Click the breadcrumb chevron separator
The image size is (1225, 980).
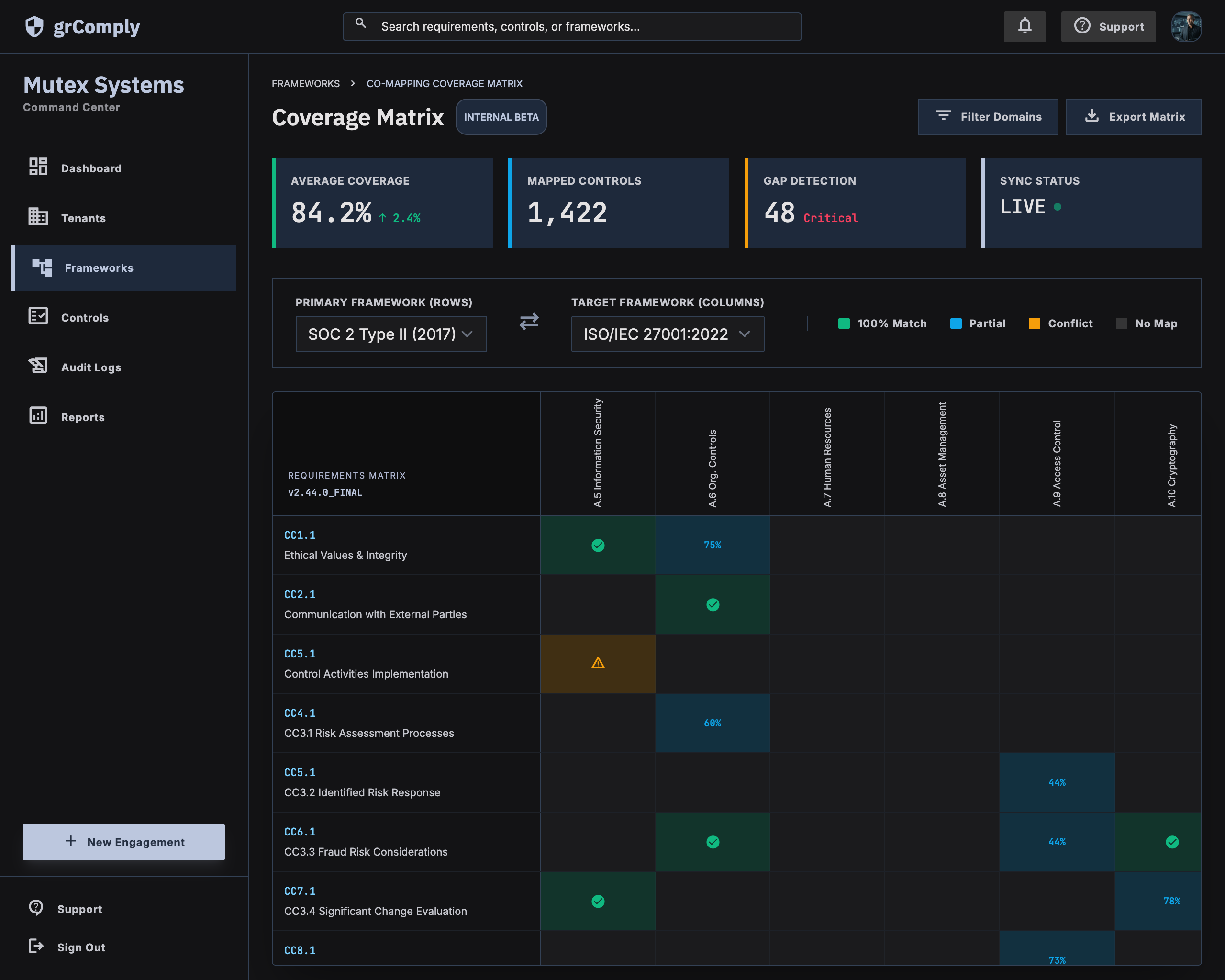point(353,84)
